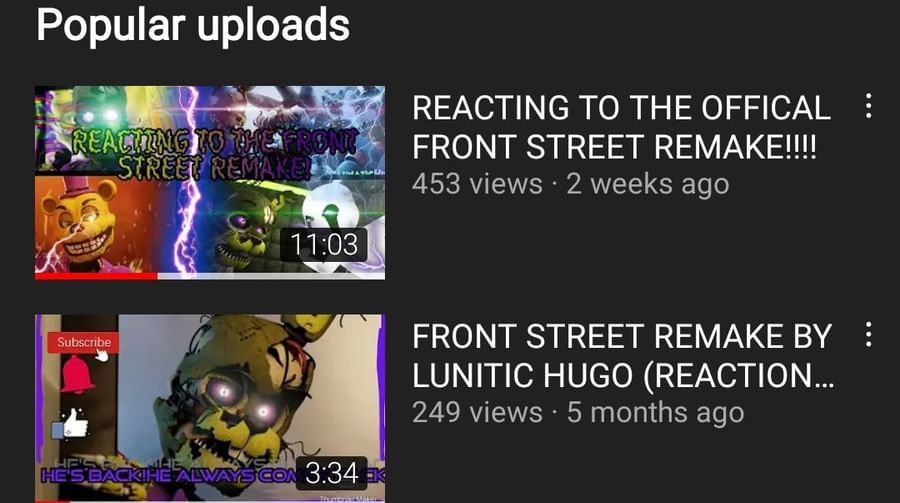Select the Popular uploads section heading
900x503 pixels.
[193, 25]
